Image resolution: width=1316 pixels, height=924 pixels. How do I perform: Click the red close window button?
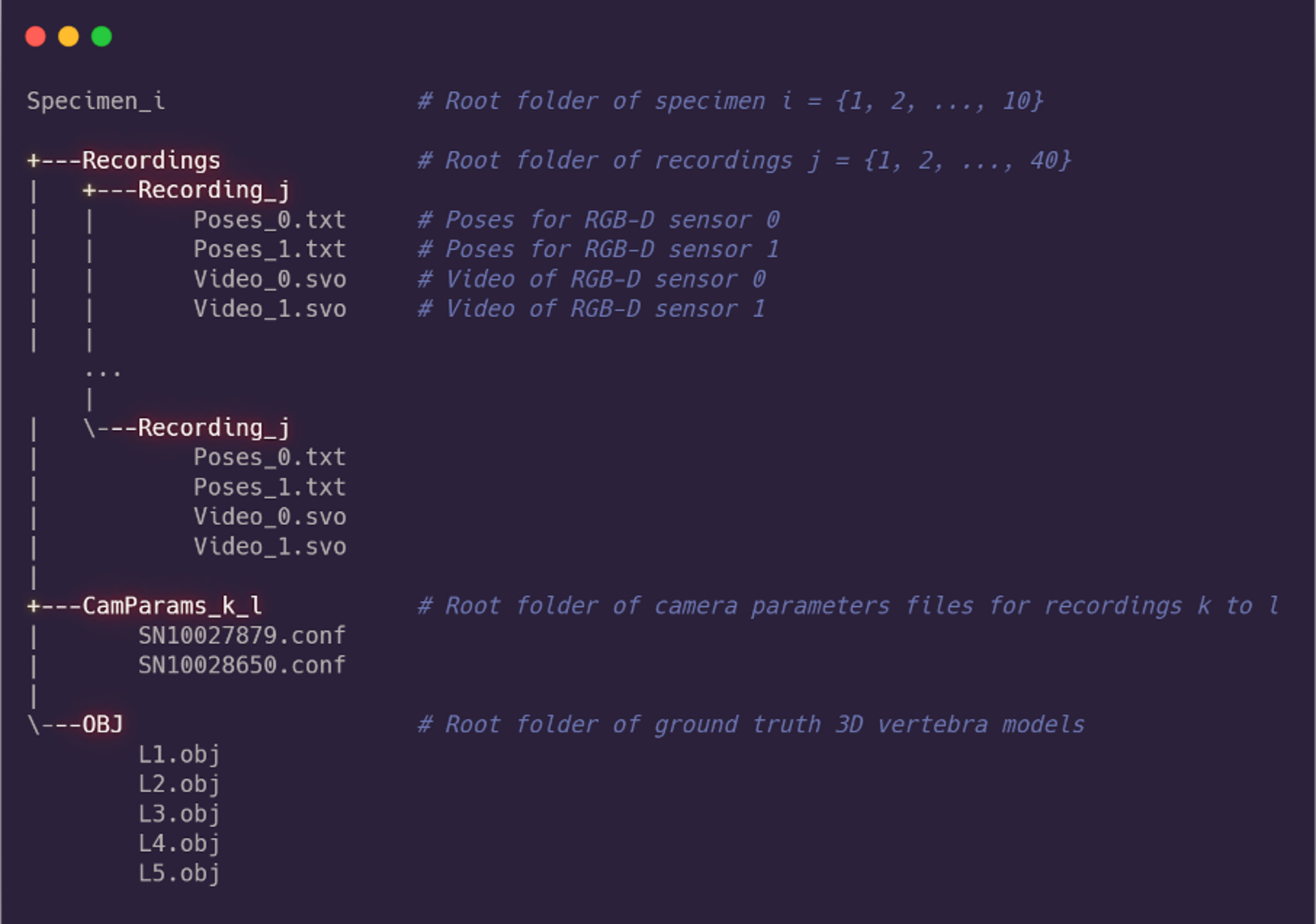pos(36,37)
